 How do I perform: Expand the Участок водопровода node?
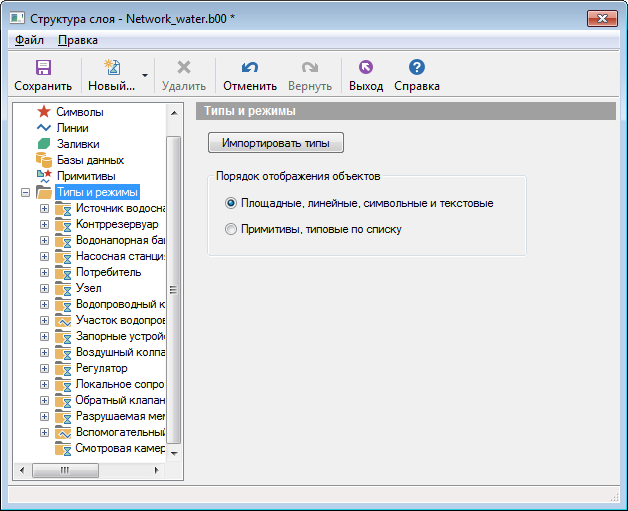(44, 321)
